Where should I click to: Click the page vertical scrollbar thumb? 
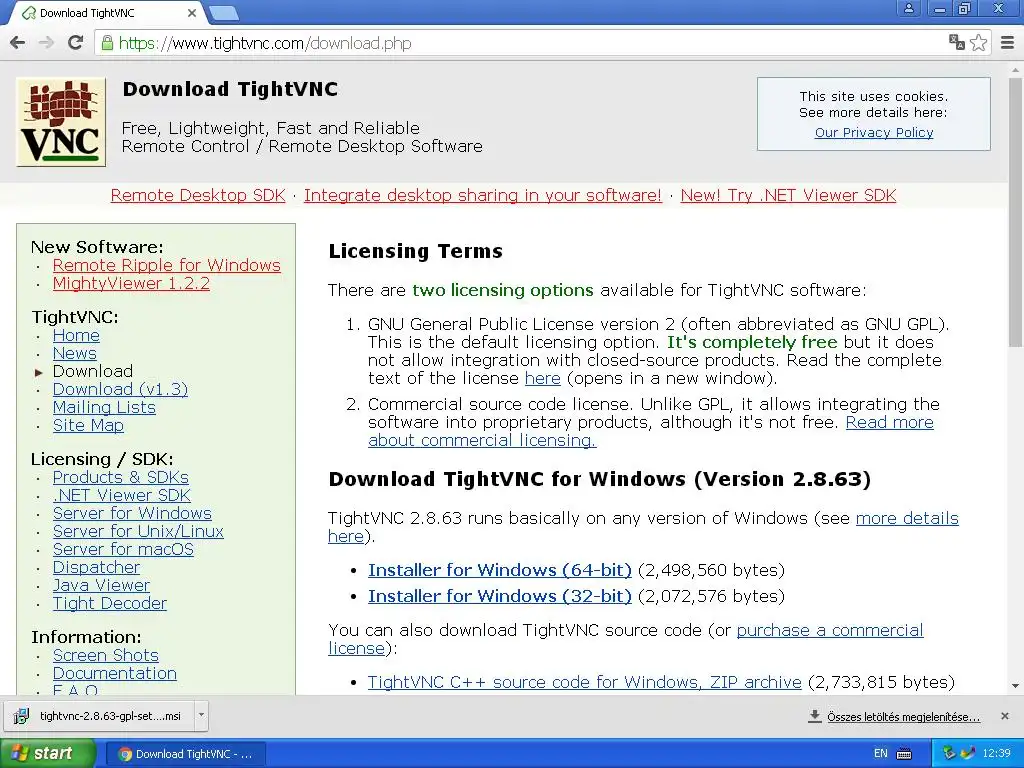pyautogui.click(x=1016, y=212)
